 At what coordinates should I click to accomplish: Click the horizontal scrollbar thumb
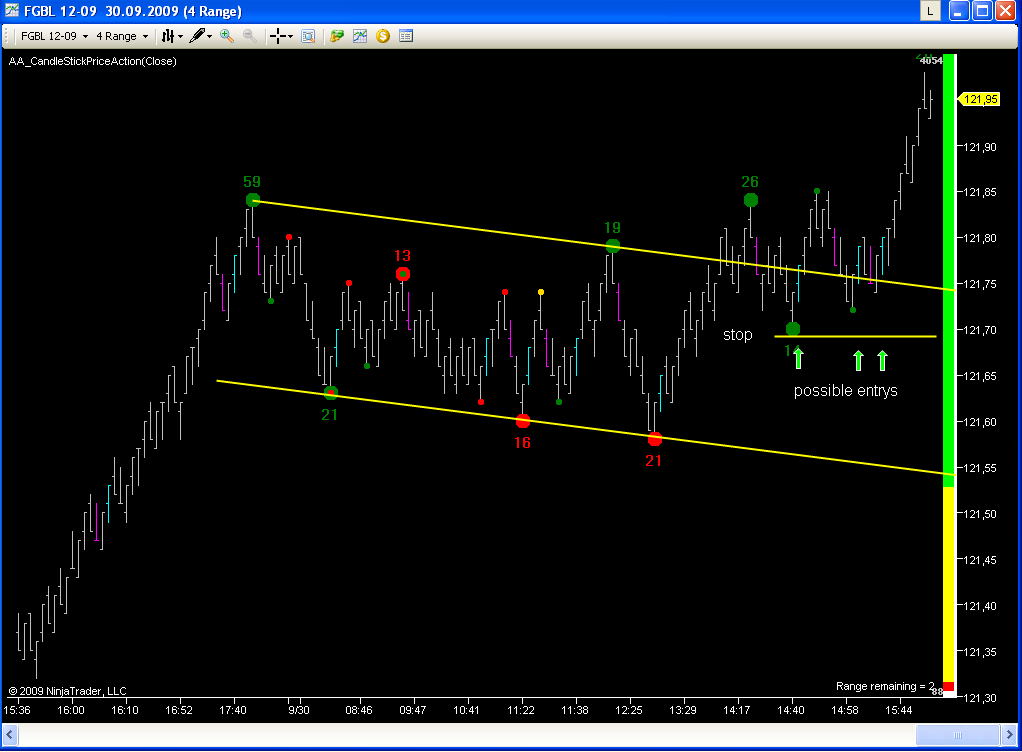[957, 735]
